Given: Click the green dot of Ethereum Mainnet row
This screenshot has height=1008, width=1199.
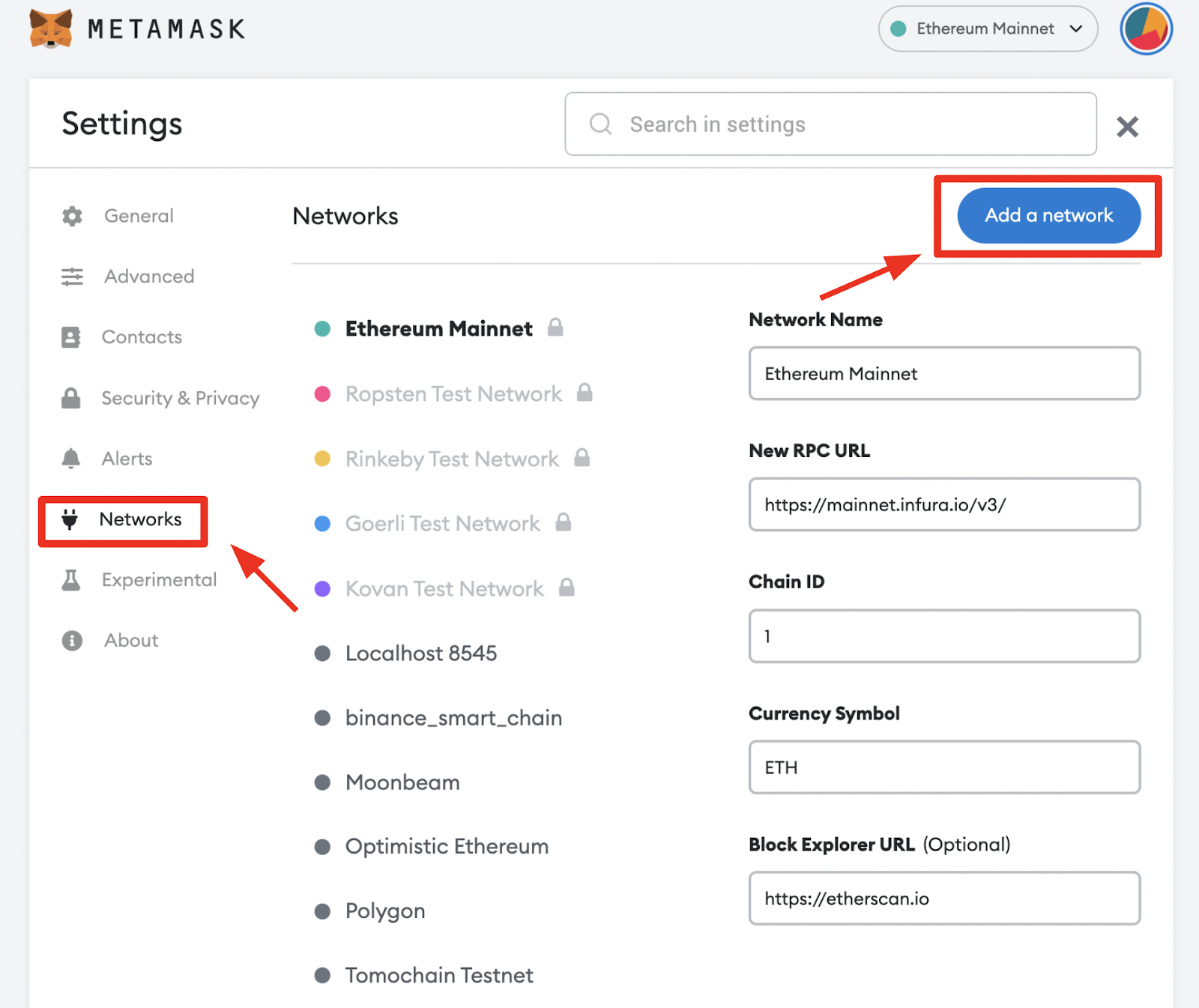Looking at the screenshot, I should click(x=322, y=328).
